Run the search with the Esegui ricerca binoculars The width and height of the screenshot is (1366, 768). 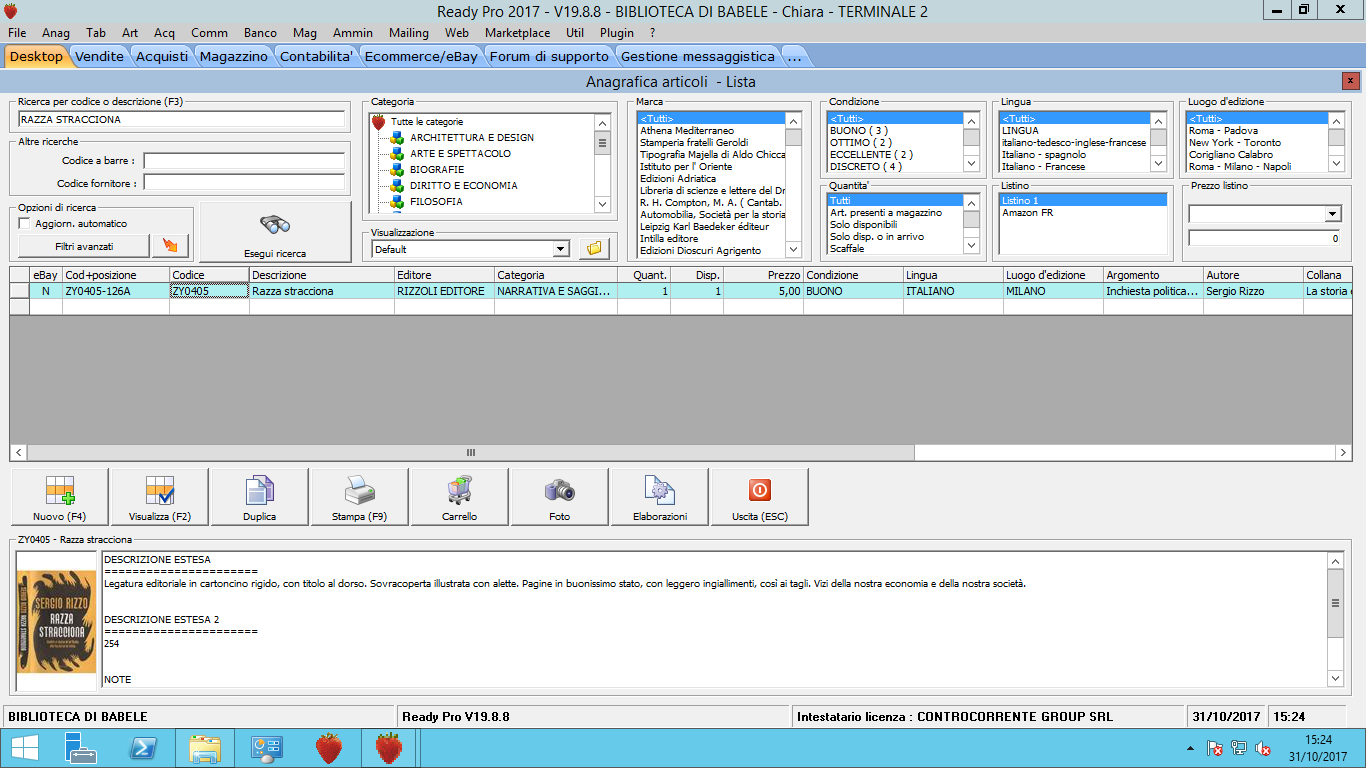tap(275, 232)
